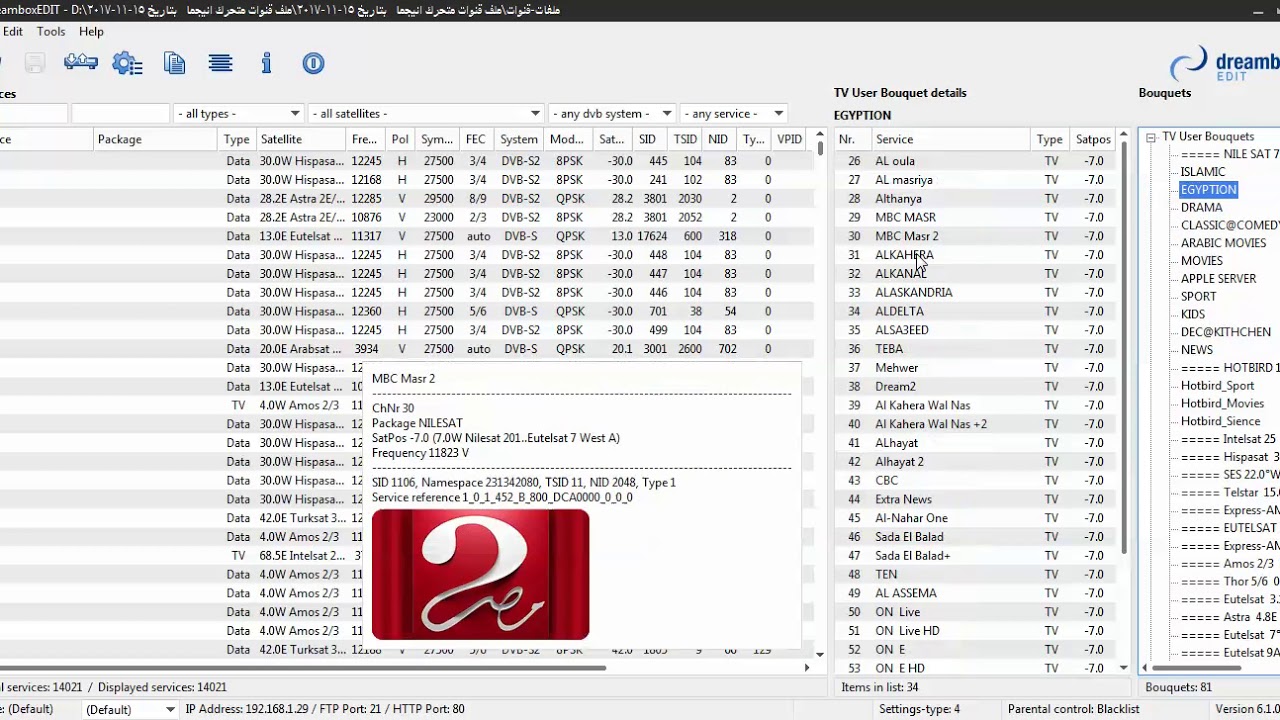Open the Info 'i' toolbar icon
The height and width of the screenshot is (720, 1280).
[266, 63]
